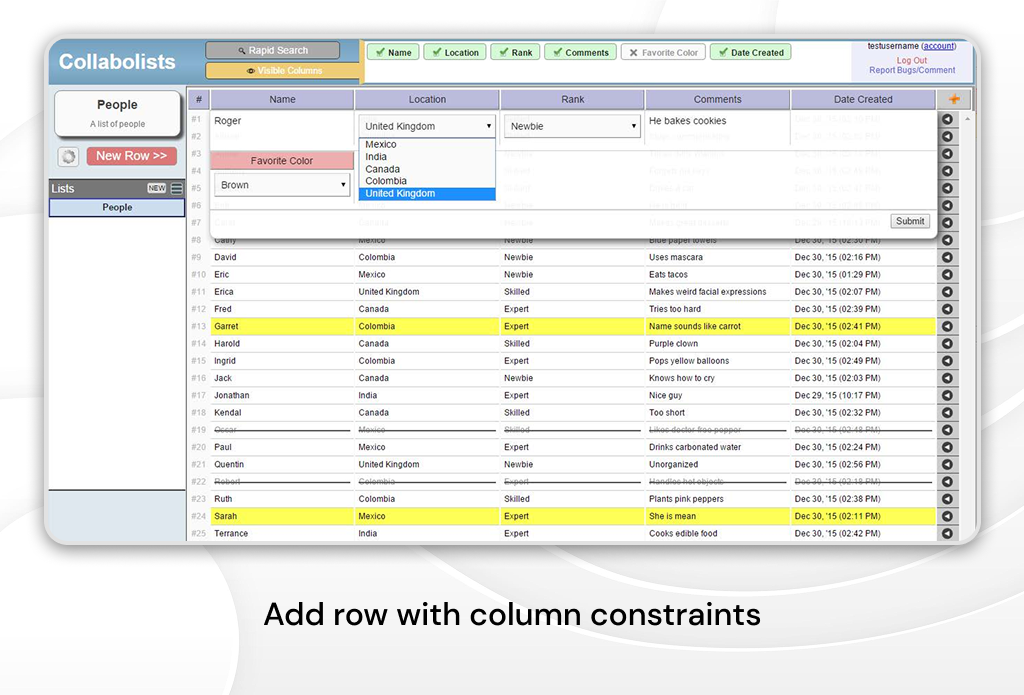Viewport: 1024px width, 695px height.
Task: Click the gear icon beside New Row
Action: [66, 156]
